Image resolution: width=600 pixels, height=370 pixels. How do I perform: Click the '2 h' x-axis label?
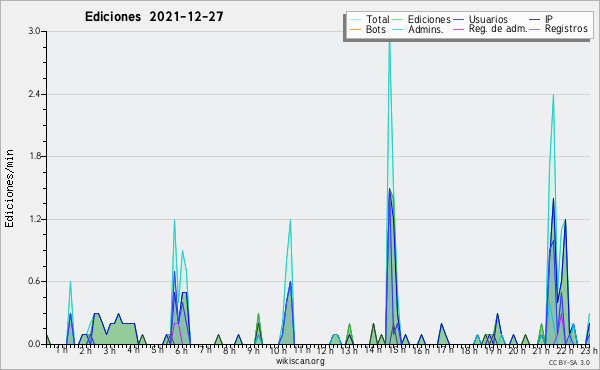[x=85, y=350]
